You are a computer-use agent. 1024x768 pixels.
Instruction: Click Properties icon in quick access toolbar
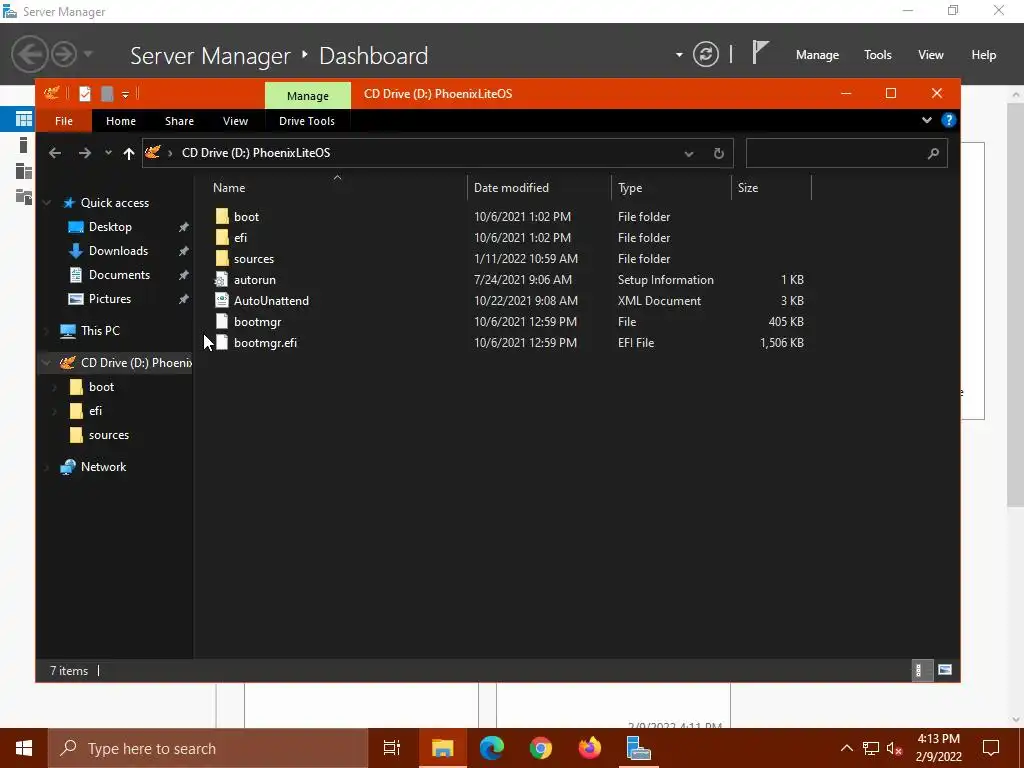[85, 94]
